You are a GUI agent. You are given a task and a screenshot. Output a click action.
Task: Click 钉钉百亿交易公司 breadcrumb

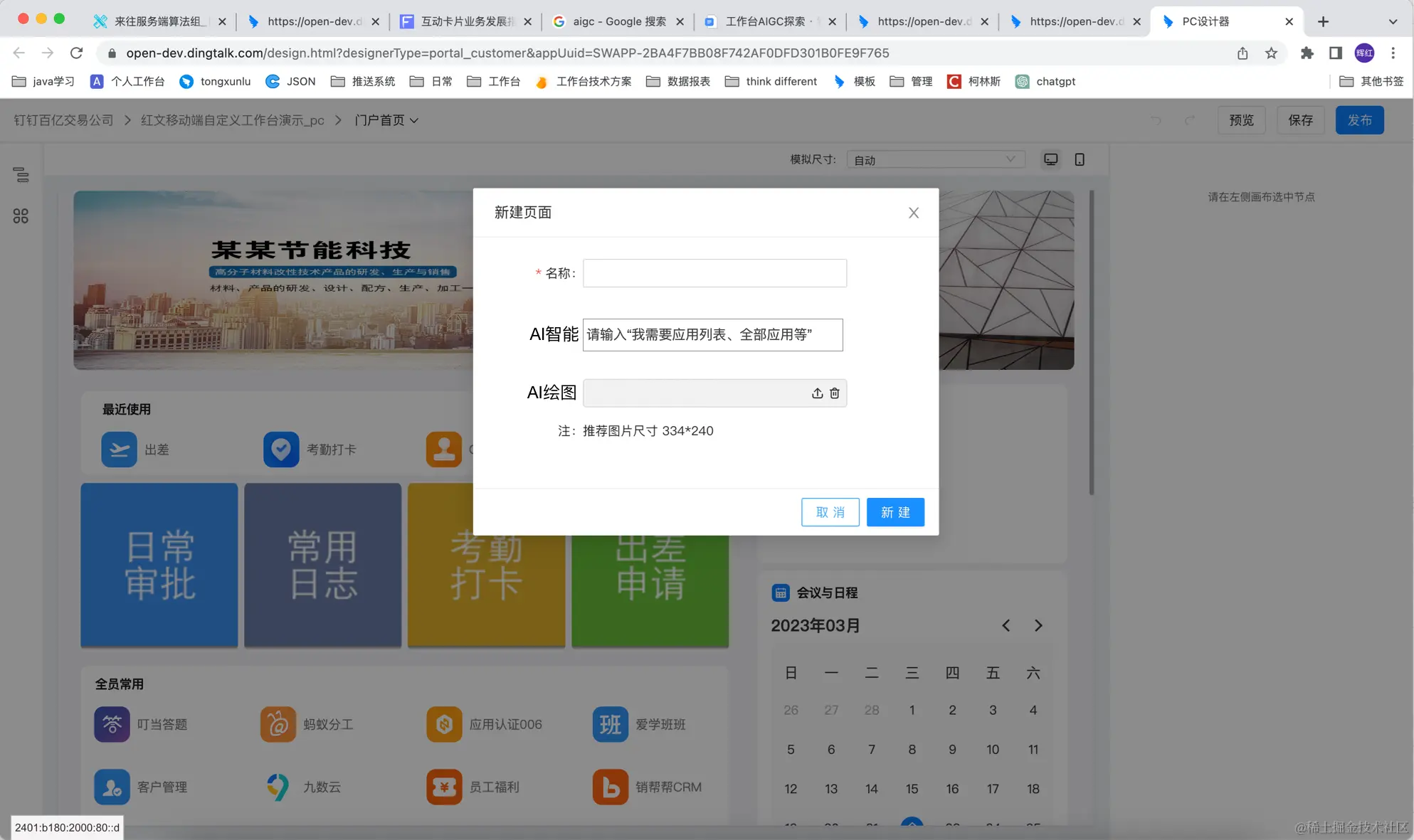[x=63, y=120]
